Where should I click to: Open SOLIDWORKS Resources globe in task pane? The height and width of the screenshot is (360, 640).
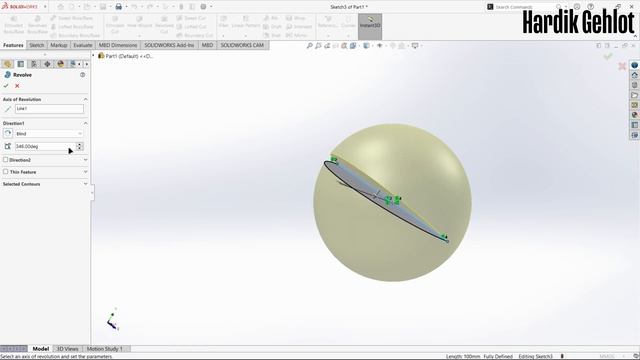[634, 65]
